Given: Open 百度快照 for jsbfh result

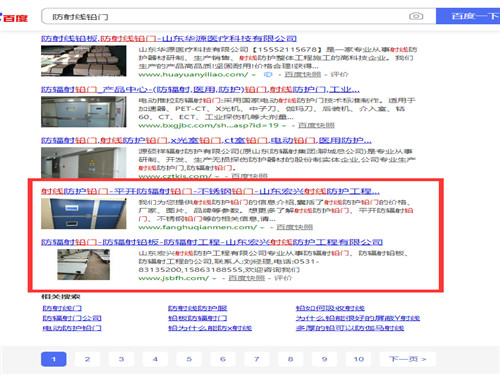Looking at the screenshot, I should (247, 278).
